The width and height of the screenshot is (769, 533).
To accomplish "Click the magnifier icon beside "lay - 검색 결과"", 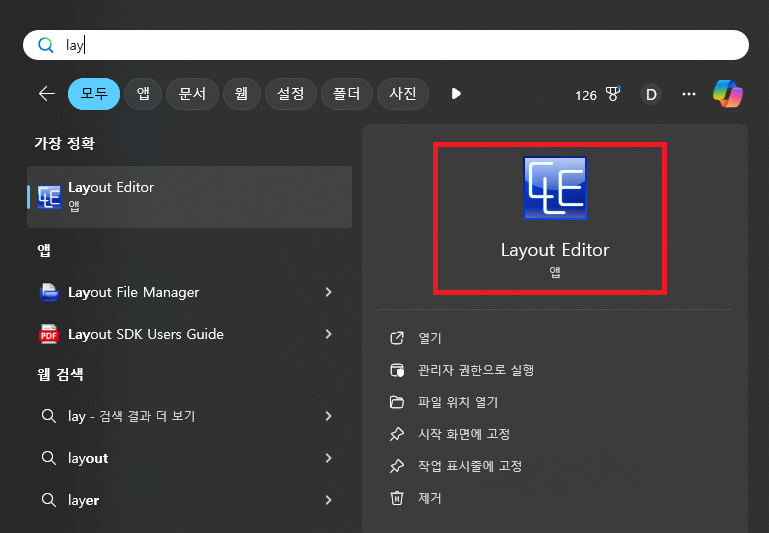I will tap(49, 416).
